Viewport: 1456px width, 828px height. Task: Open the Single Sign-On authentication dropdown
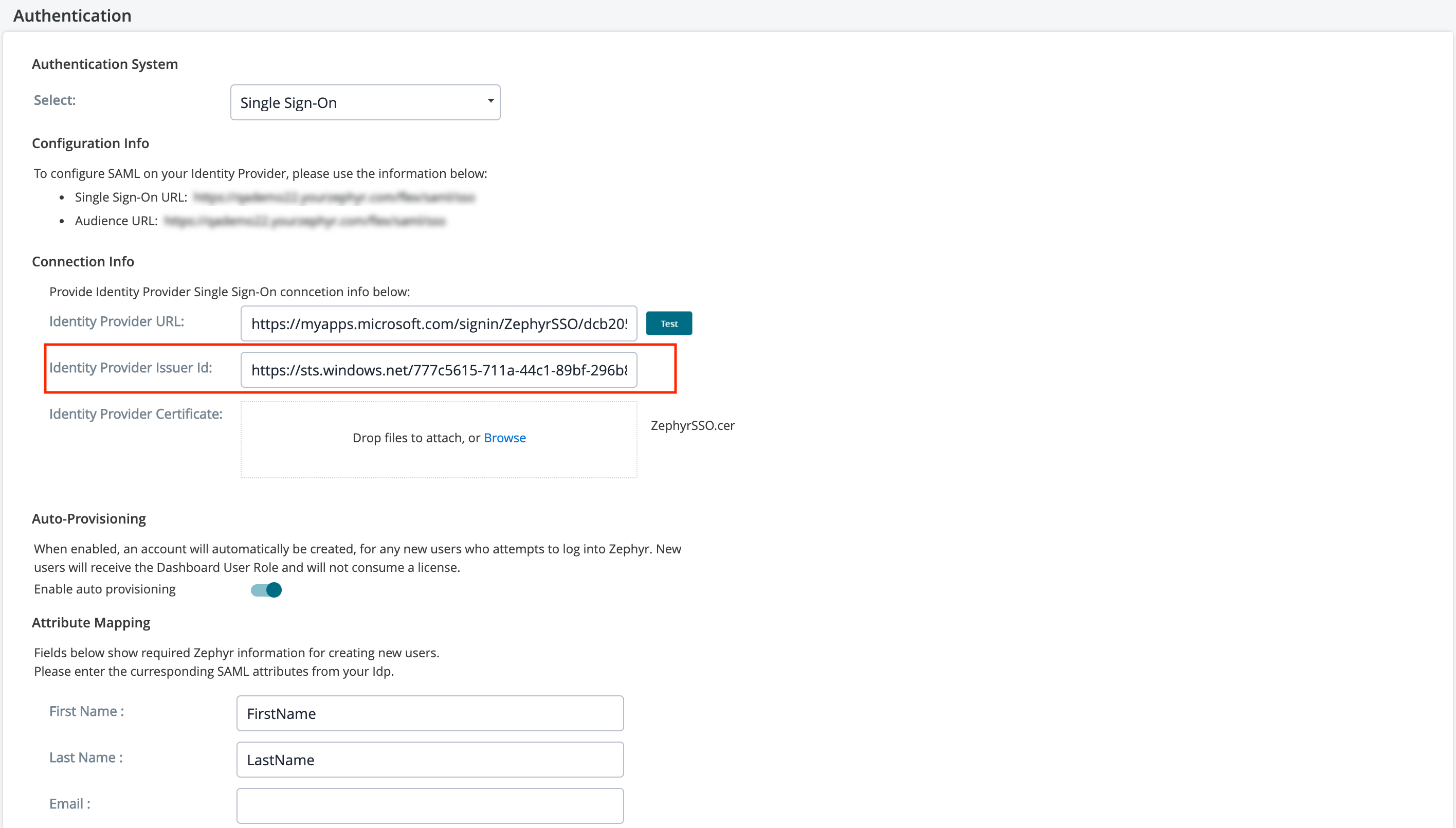[x=365, y=102]
